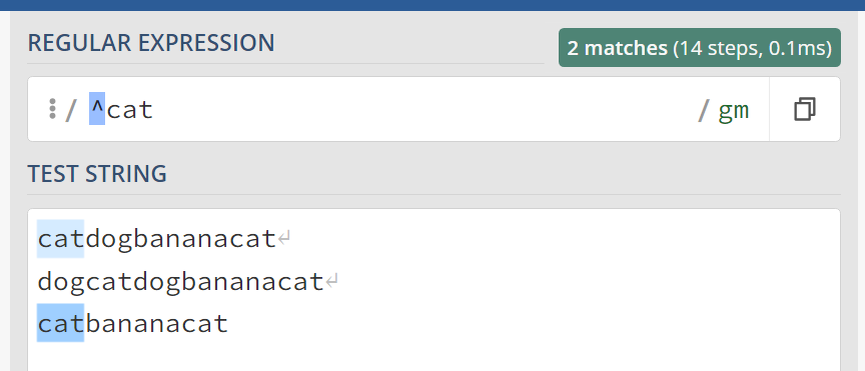Place cursor in 'bananacat' on the third line
This screenshot has height=371, width=865.
(157, 323)
